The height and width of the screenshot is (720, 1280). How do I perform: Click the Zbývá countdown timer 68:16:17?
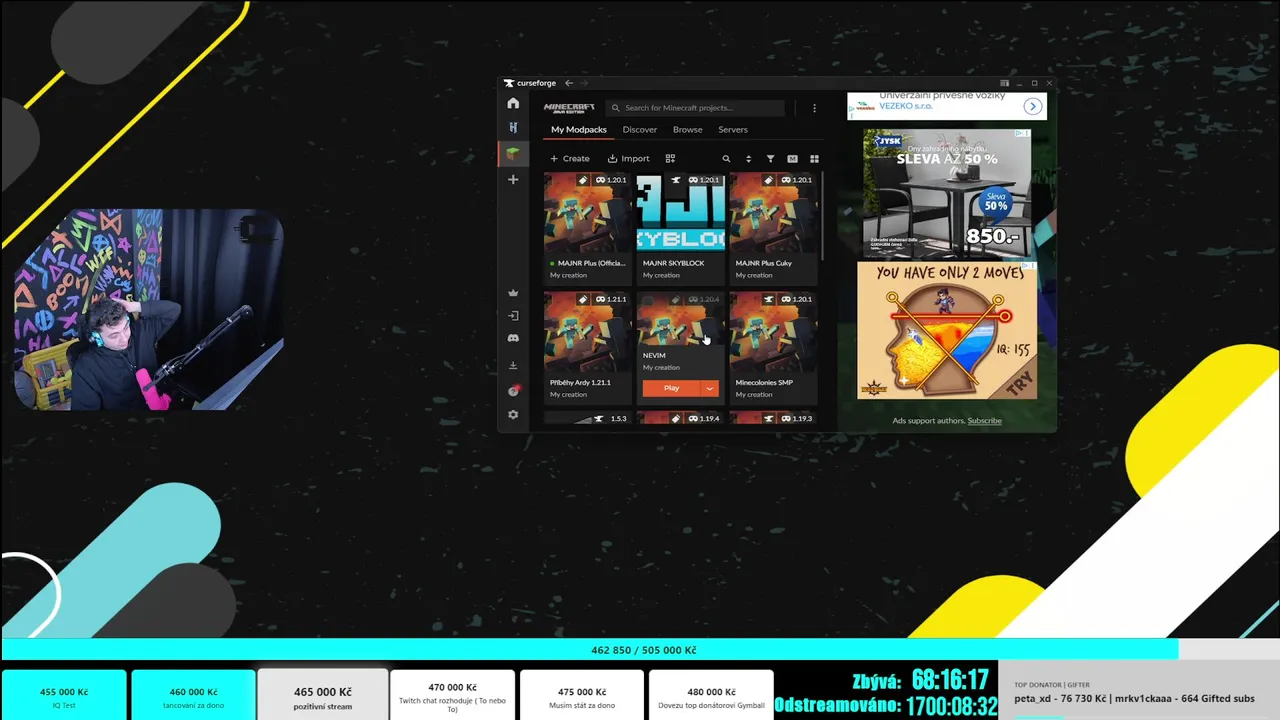pyautogui.click(x=950, y=681)
